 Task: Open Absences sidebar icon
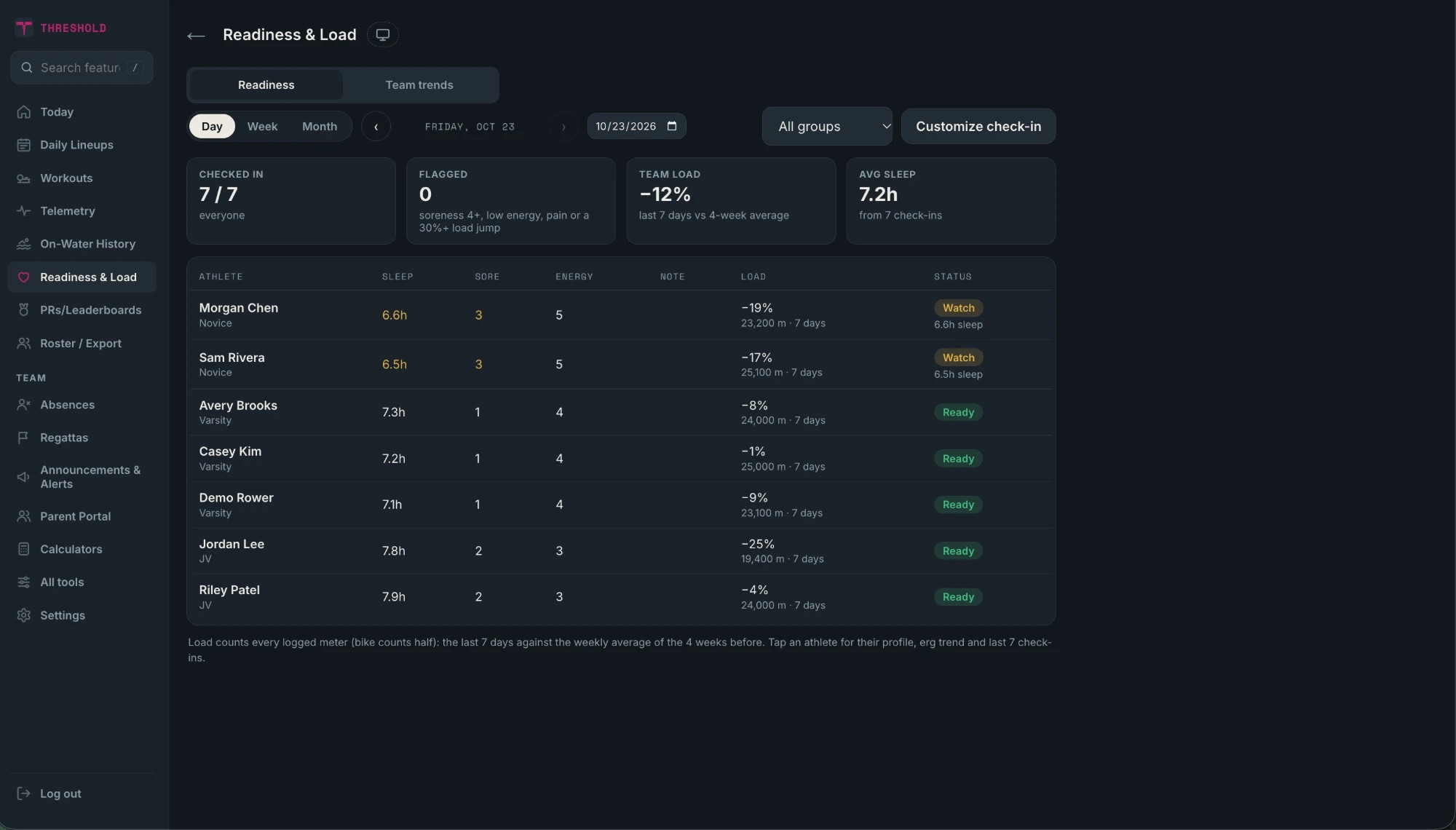coord(24,405)
